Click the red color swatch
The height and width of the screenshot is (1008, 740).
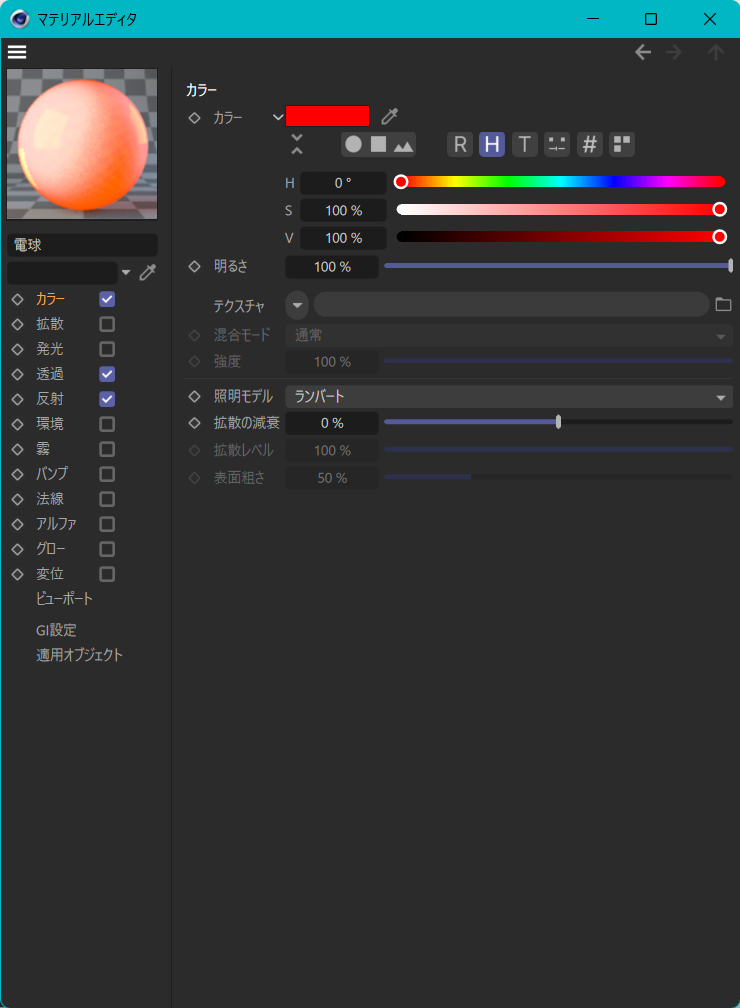point(327,116)
